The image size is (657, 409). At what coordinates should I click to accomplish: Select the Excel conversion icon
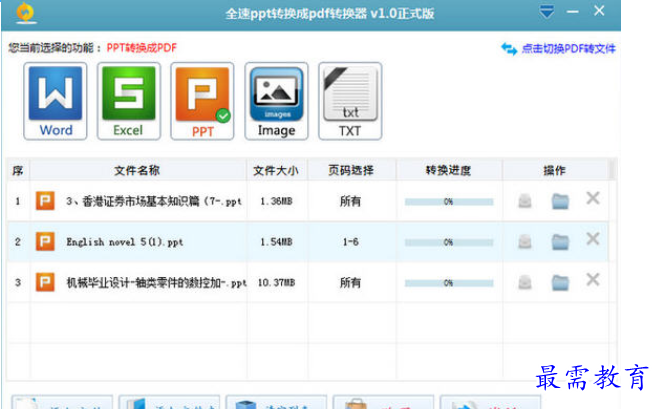coord(129,101)
